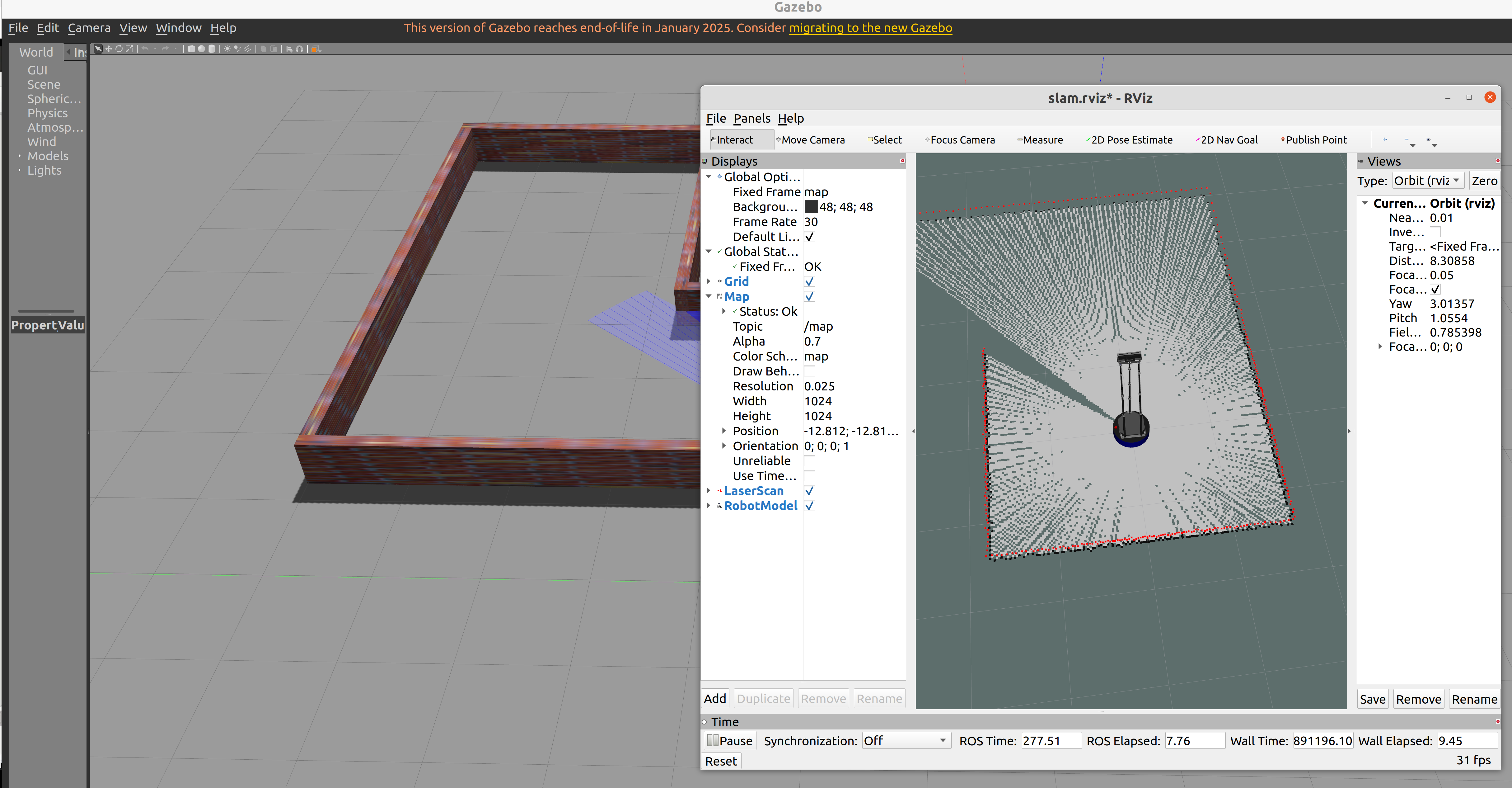Select the Gazebo translate mode tool
1512x788 pixels.
(109, 49)
